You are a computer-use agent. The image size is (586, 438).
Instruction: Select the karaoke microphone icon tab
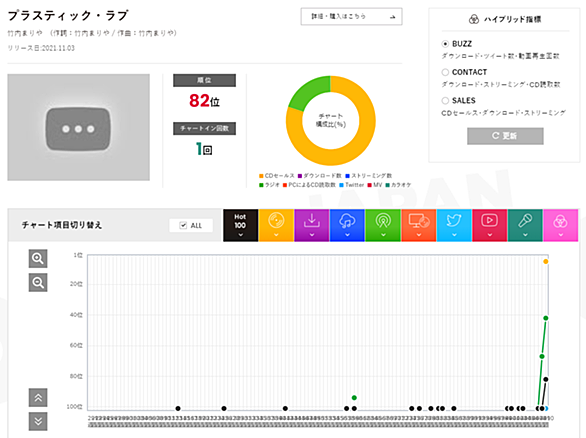[525, 225]
